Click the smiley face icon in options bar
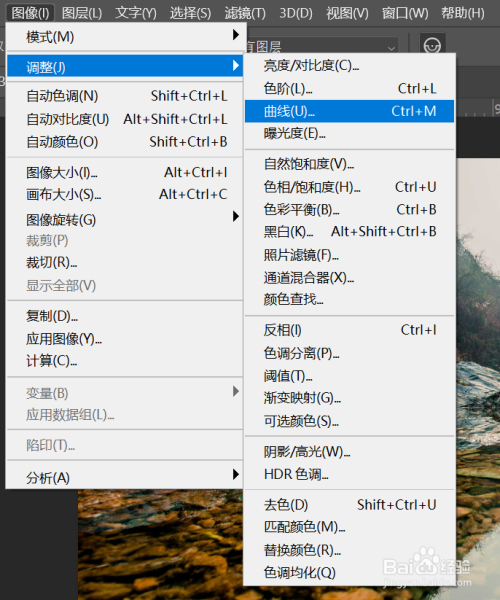This screenshot has width=500, height=600. tap(432, 45)
